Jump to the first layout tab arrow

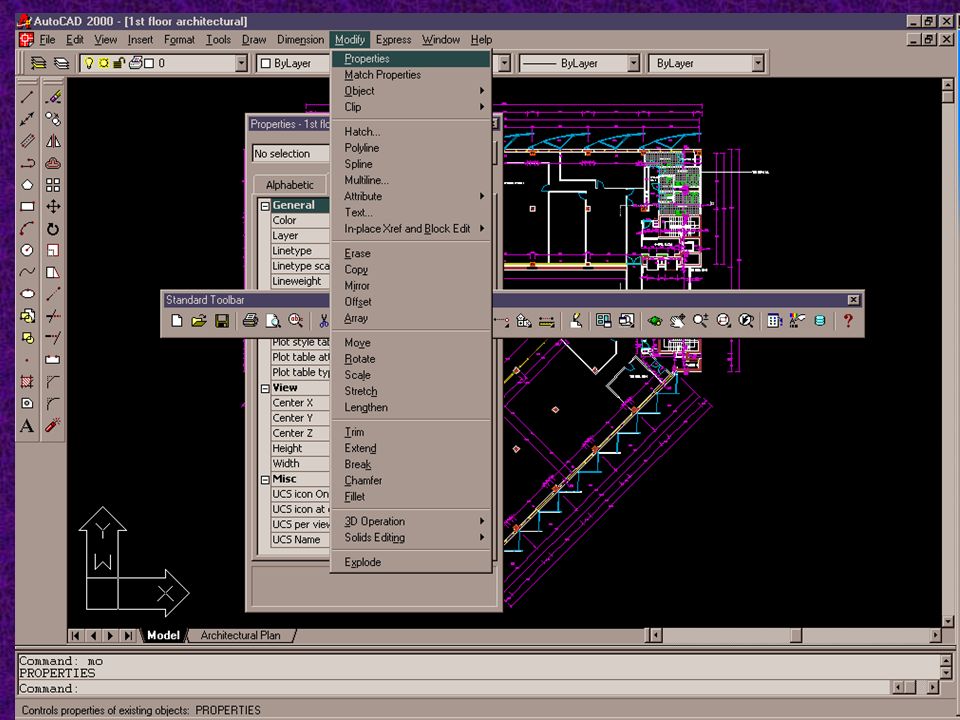pos(75,636)
